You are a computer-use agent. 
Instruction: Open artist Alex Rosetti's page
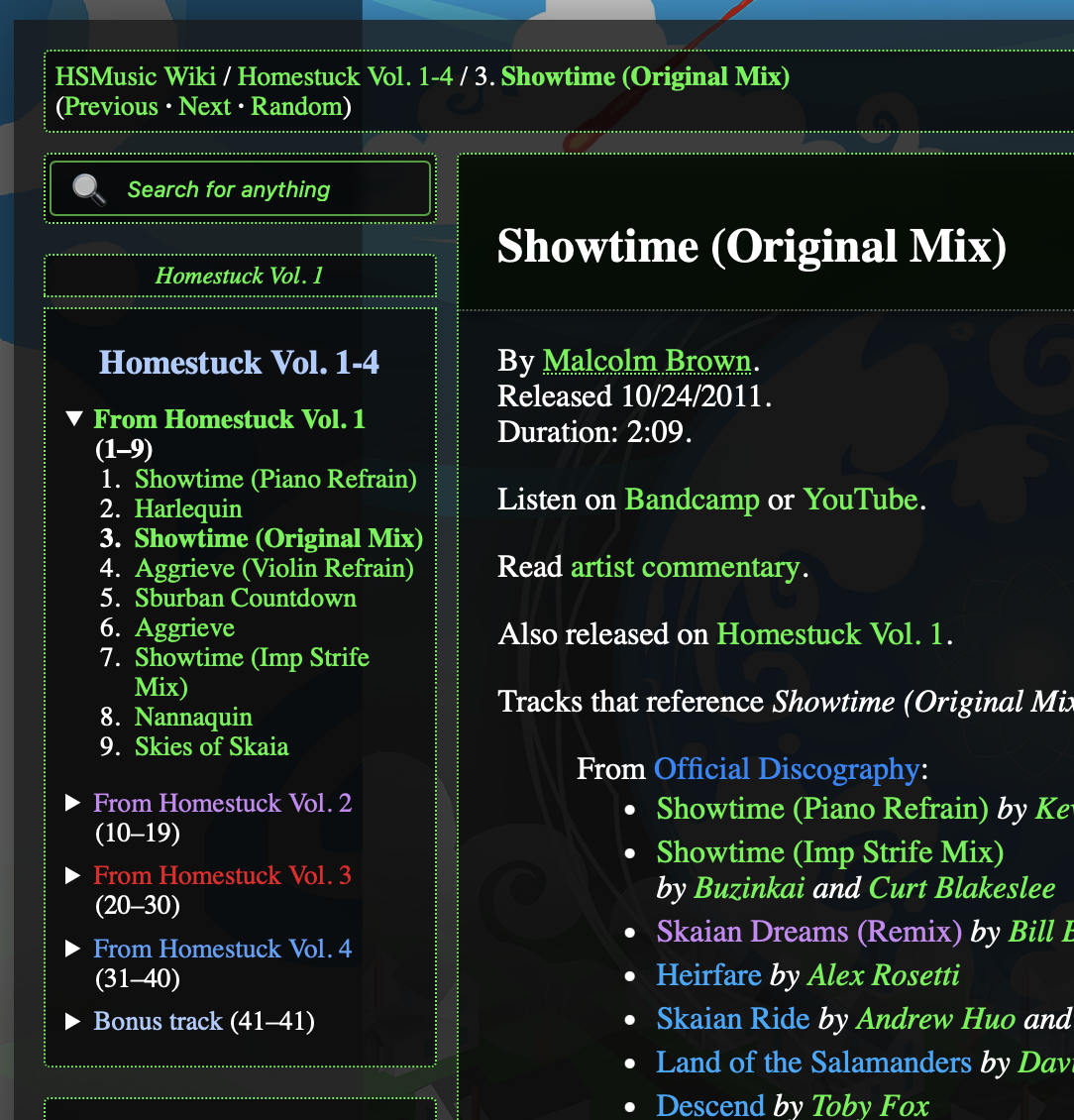coord(884,975)
